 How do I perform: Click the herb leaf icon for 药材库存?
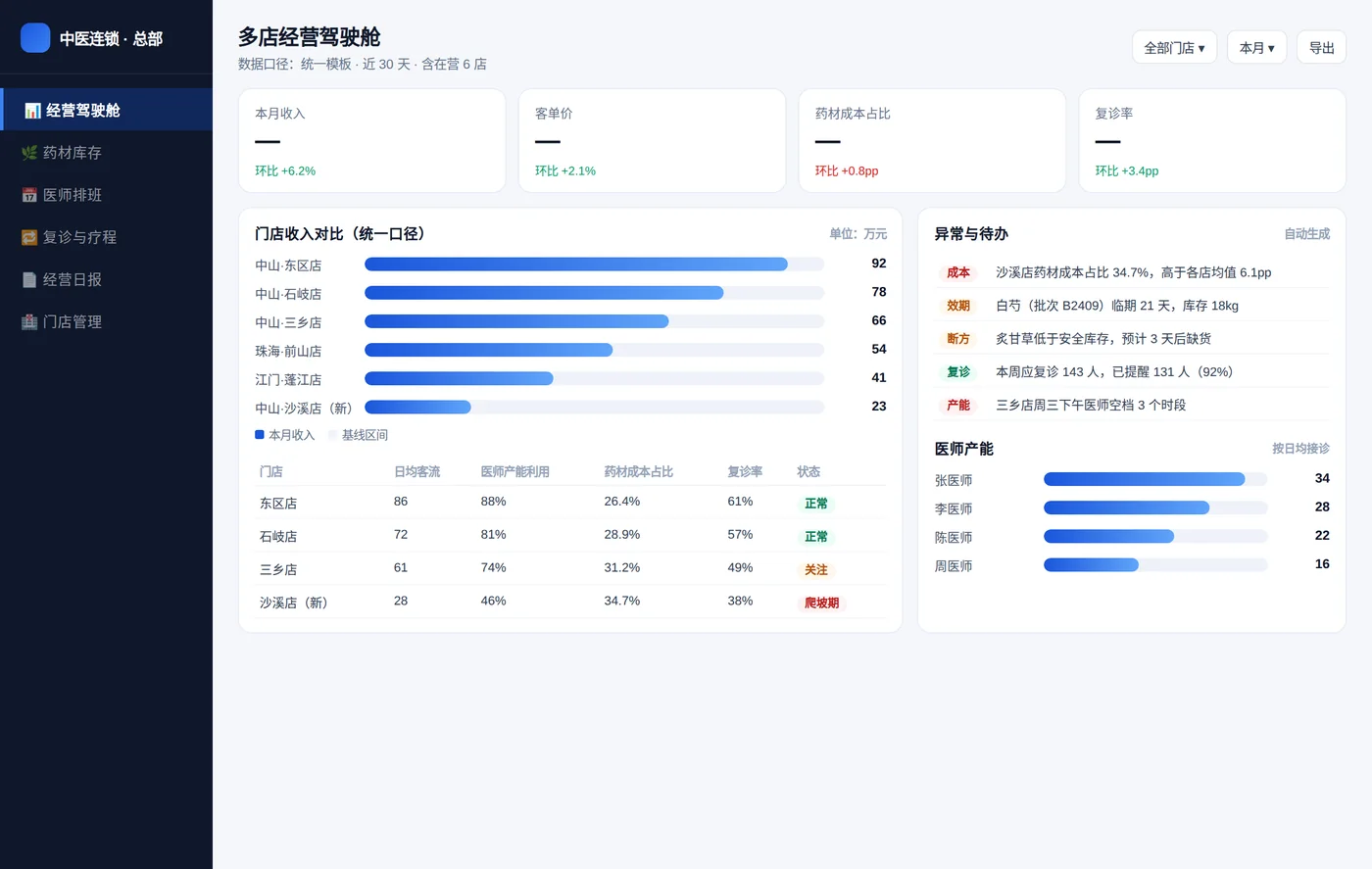29,153
